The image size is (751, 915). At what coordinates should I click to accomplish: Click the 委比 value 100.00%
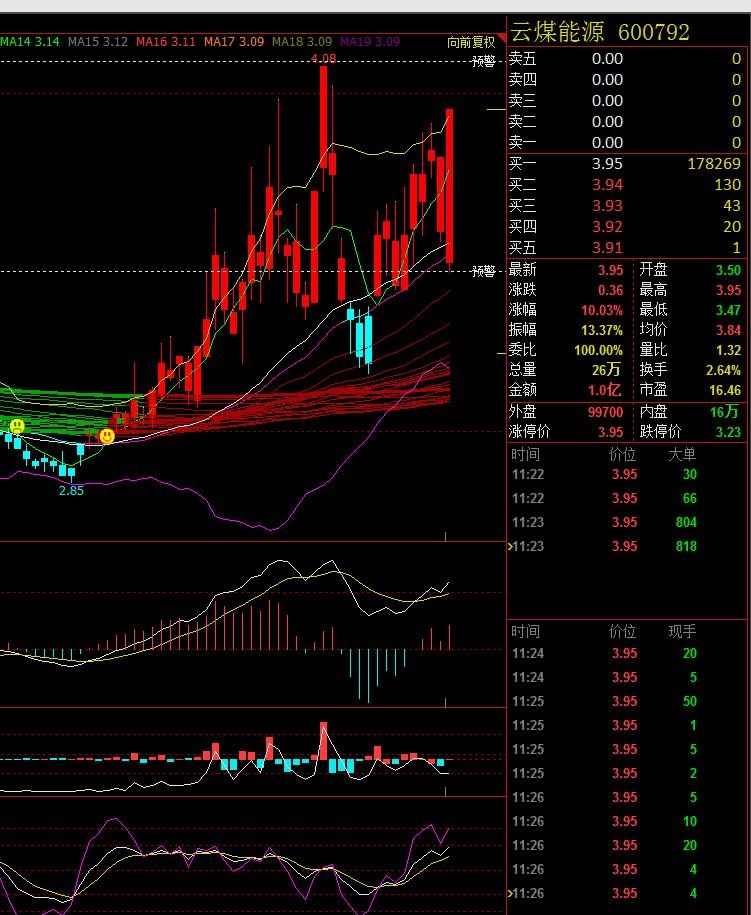(599, 350)
